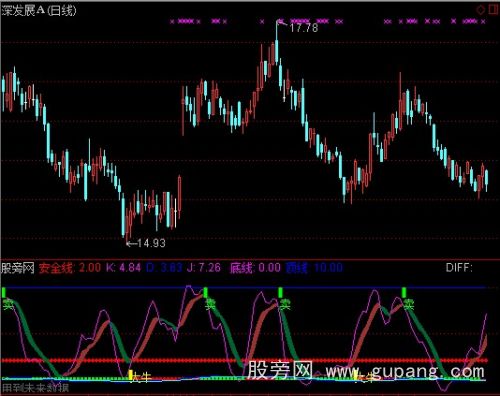Click the K: 4.84 indicator value

(123, 268)
